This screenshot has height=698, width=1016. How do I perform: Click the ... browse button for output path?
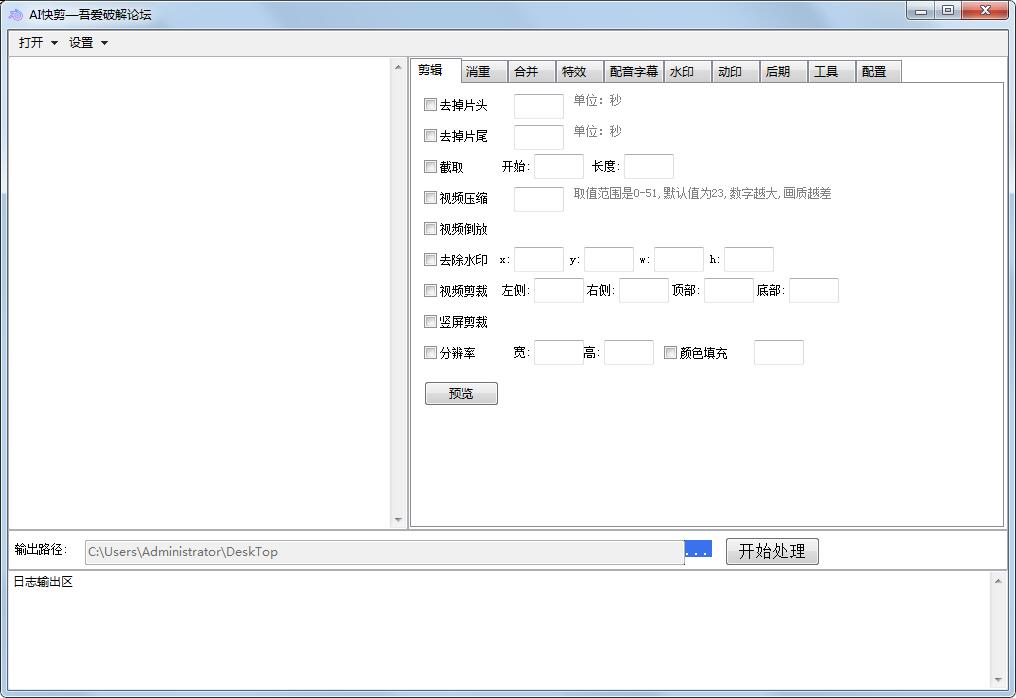pyautogui.click(x=697, y=549)
